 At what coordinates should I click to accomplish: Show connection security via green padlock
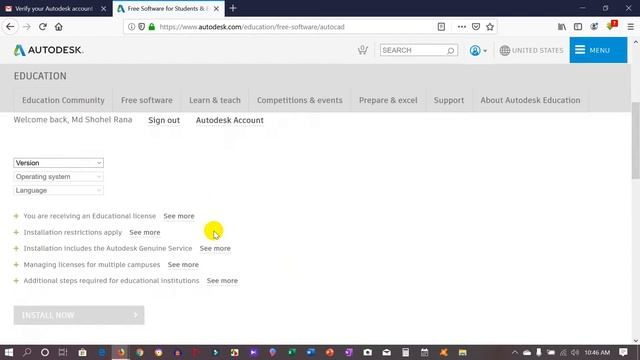click(152, 27)
